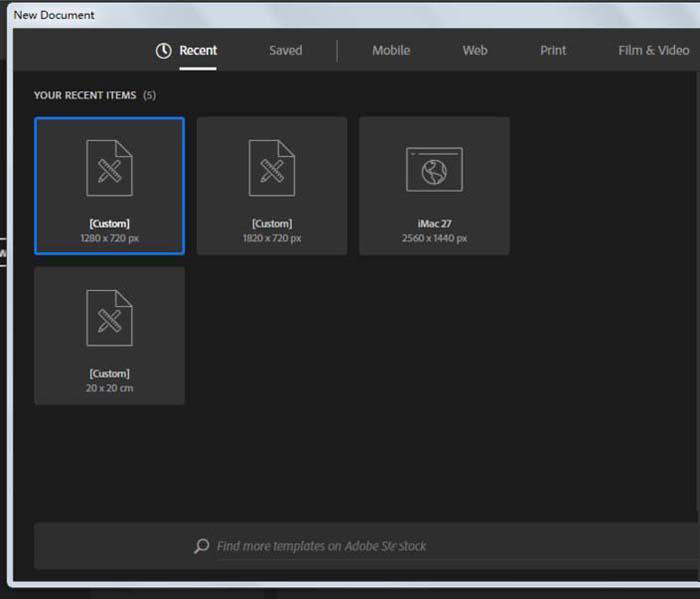Click the web globe icon of iMac 27

[434, 169]
